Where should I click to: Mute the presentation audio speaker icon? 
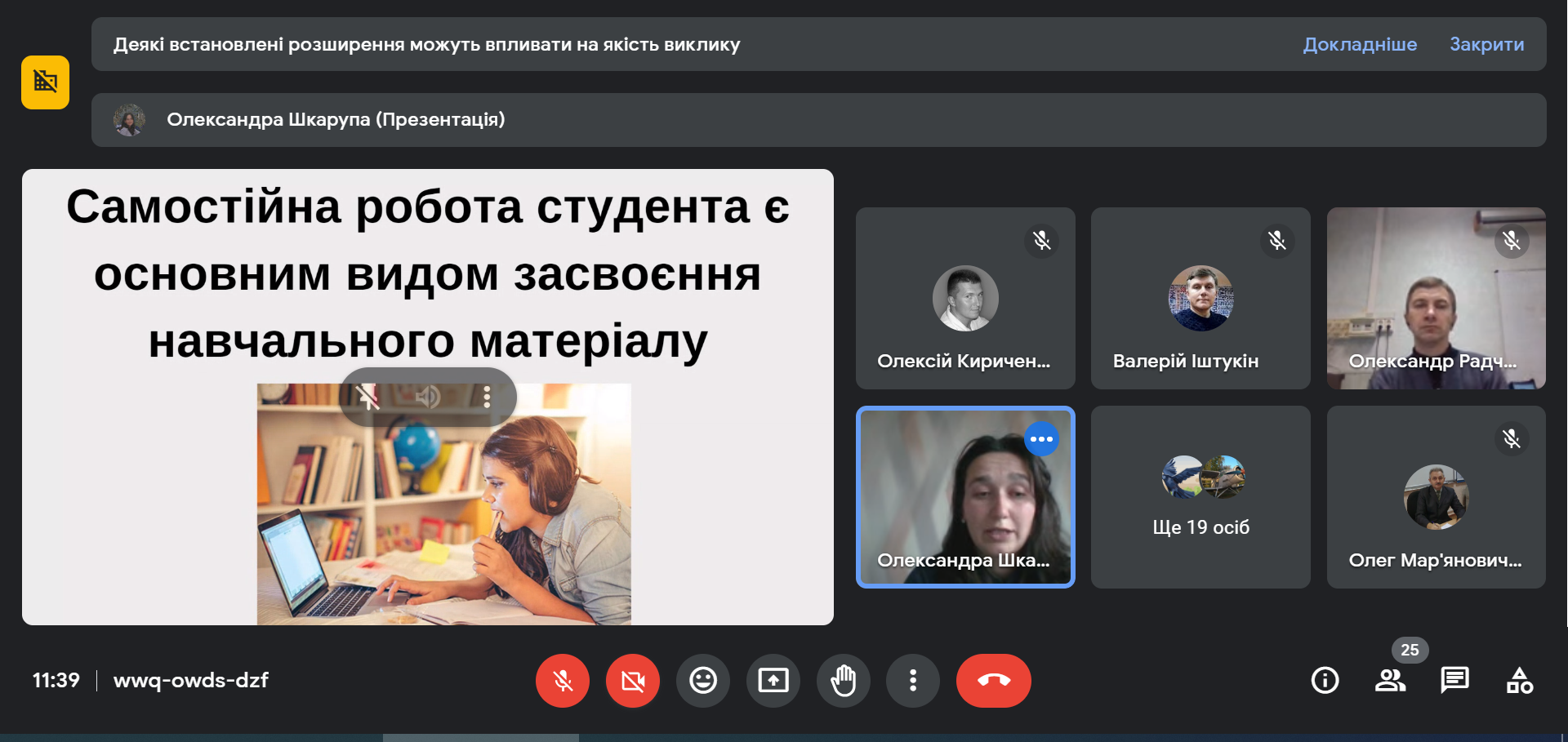point(427,398)
